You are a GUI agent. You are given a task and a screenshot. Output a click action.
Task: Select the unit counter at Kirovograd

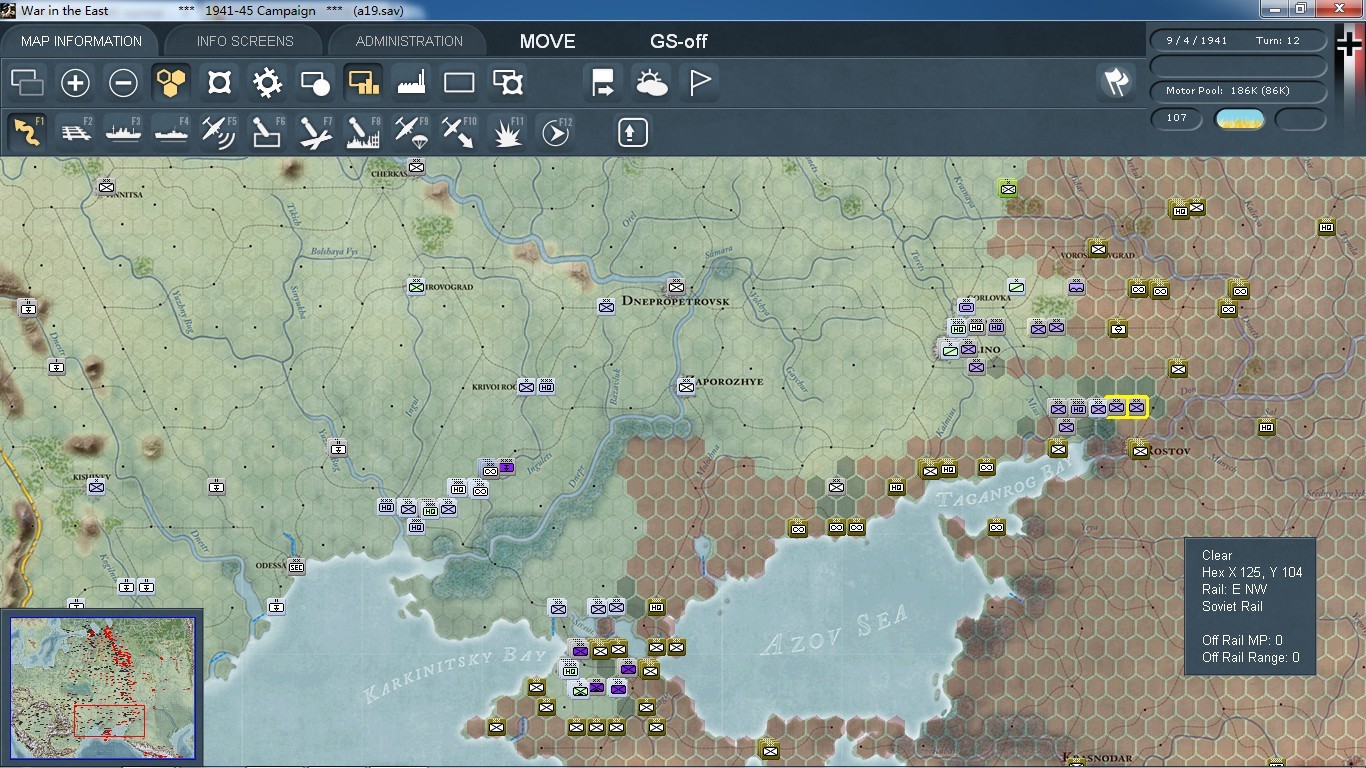pyautogui.click(x=416, y=287)
